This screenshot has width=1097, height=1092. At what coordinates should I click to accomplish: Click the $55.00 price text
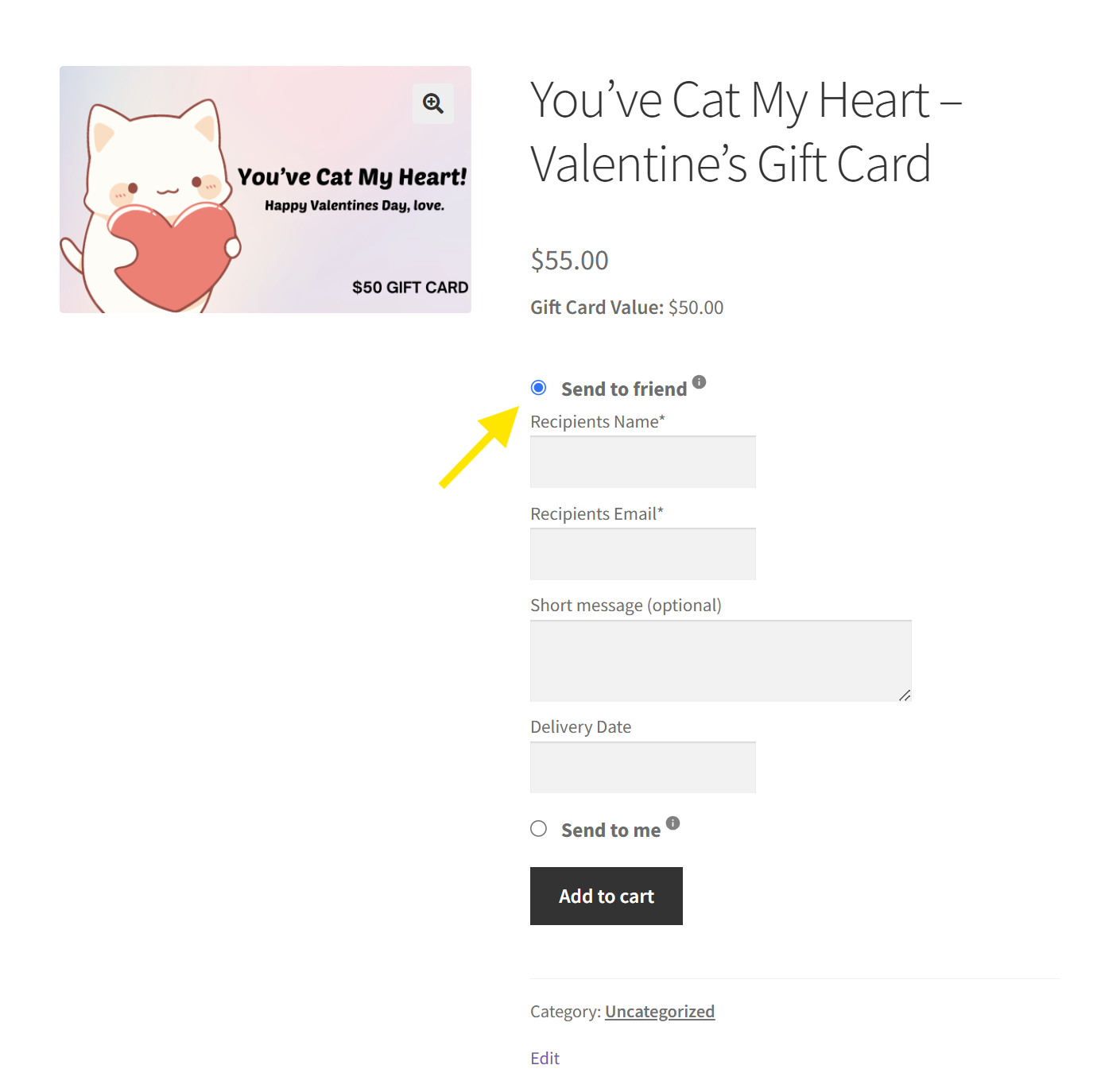(x=569, y=261)
